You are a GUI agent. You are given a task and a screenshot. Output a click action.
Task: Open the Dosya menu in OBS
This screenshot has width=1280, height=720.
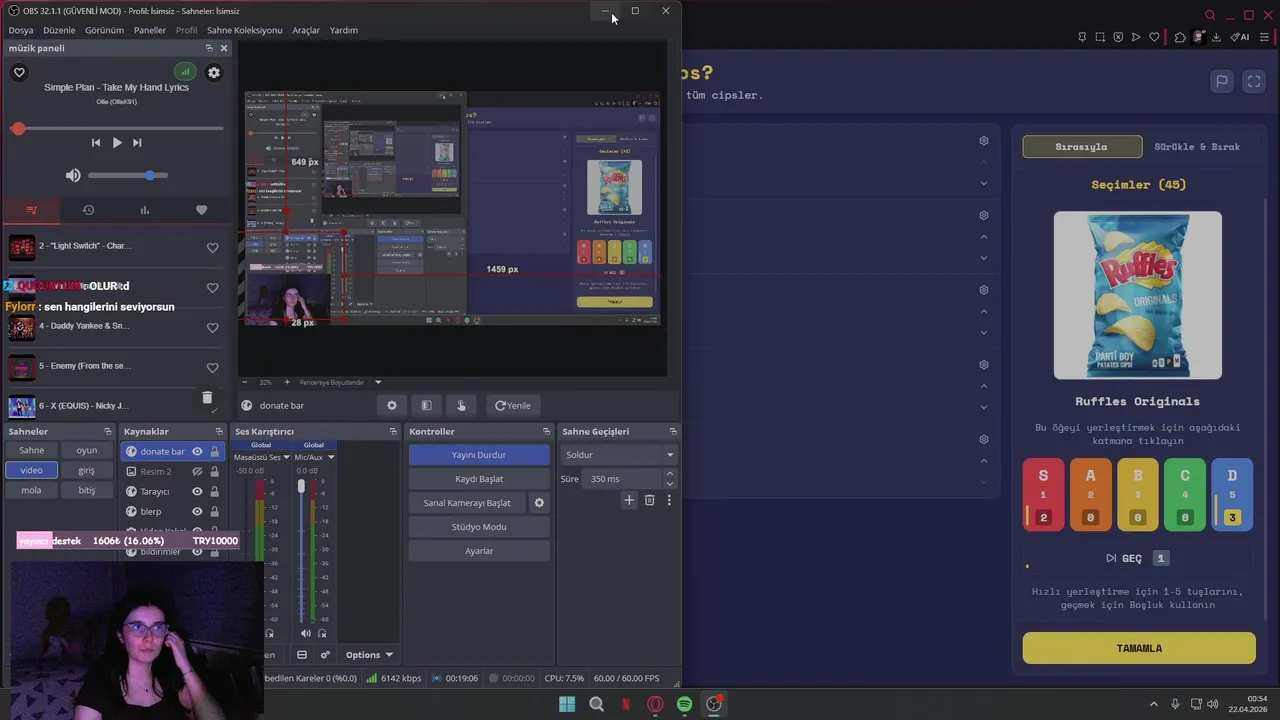21,30
